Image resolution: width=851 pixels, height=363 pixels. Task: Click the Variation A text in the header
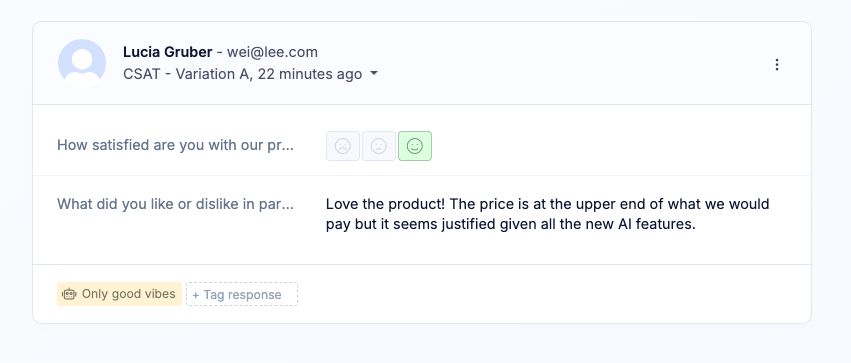tap(213, 74)
